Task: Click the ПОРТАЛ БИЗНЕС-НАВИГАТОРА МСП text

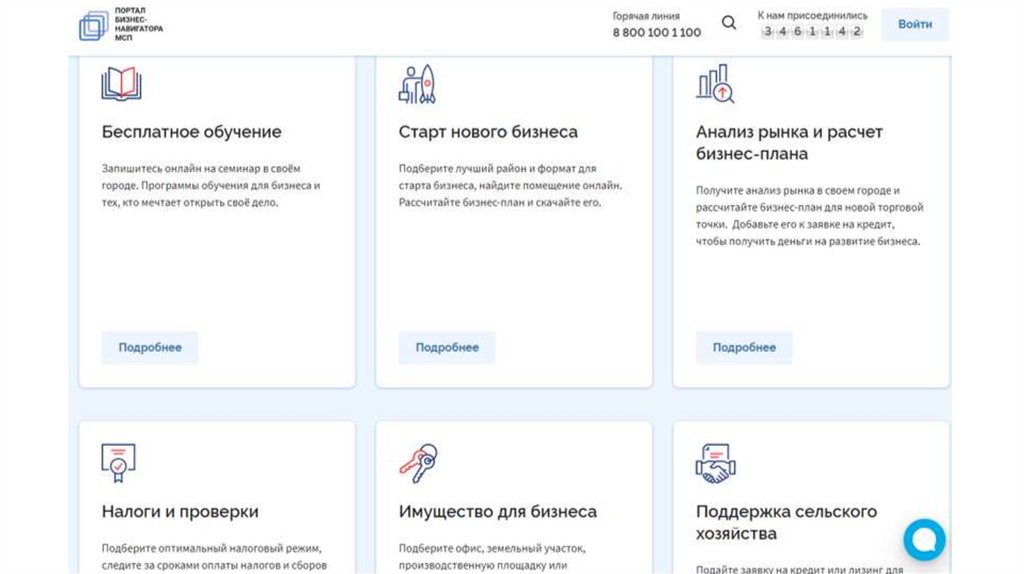Action: click(138, 24)
